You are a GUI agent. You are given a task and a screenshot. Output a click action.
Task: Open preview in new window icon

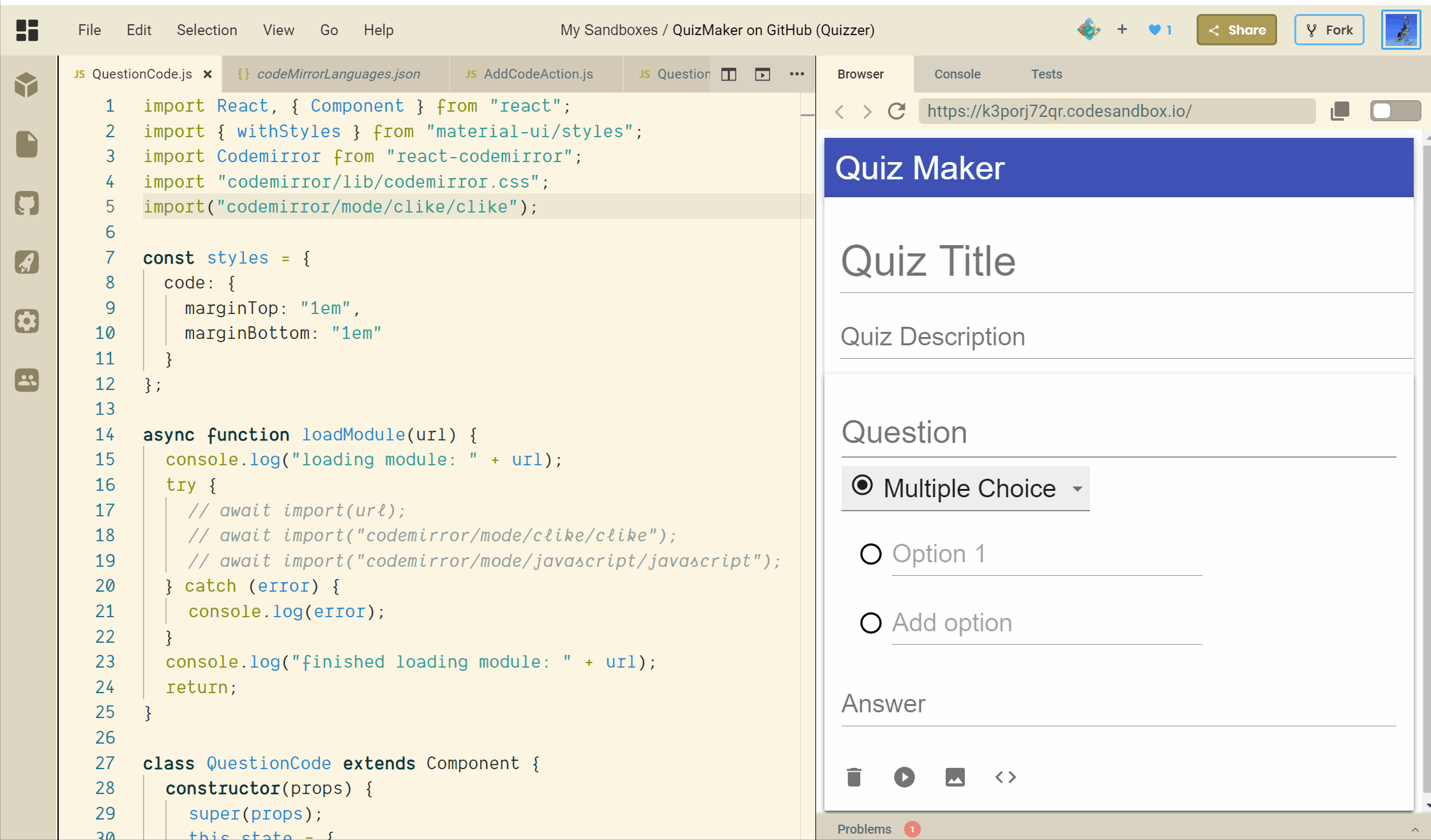coord(1340,111)
